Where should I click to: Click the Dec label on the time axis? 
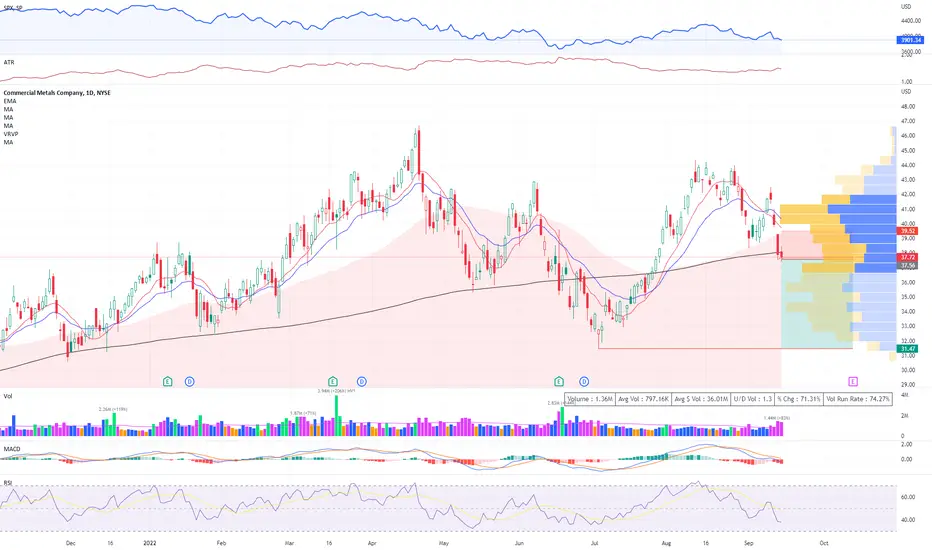coord(71,543)
